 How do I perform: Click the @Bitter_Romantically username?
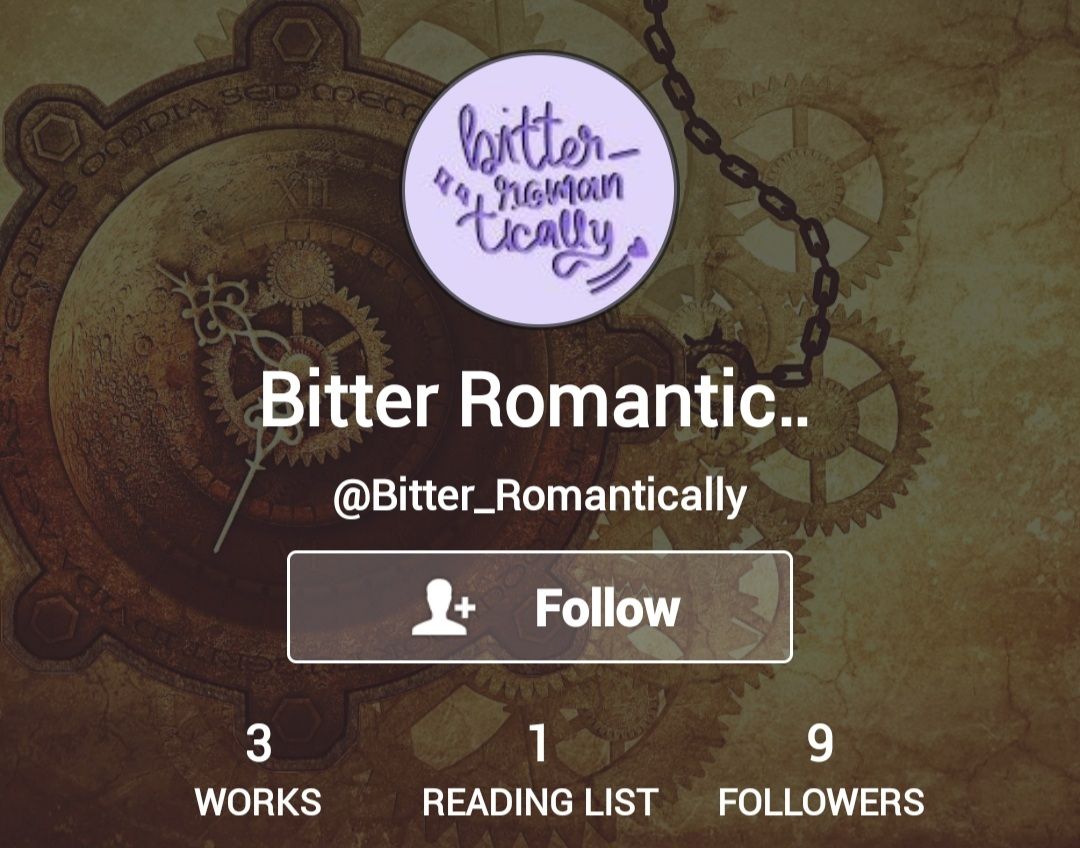tap(540, 495)
